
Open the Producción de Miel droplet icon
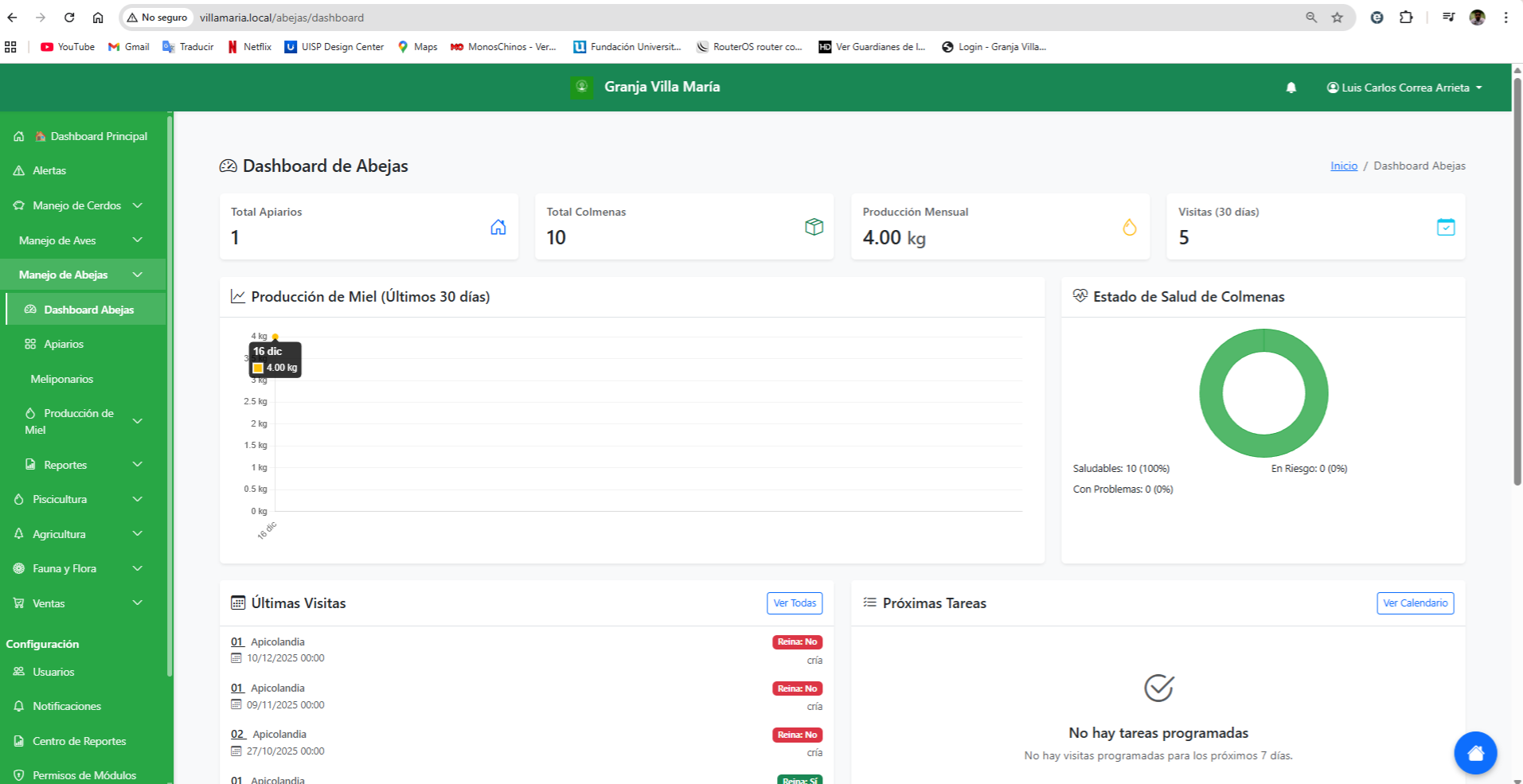(x=29, y=415)
